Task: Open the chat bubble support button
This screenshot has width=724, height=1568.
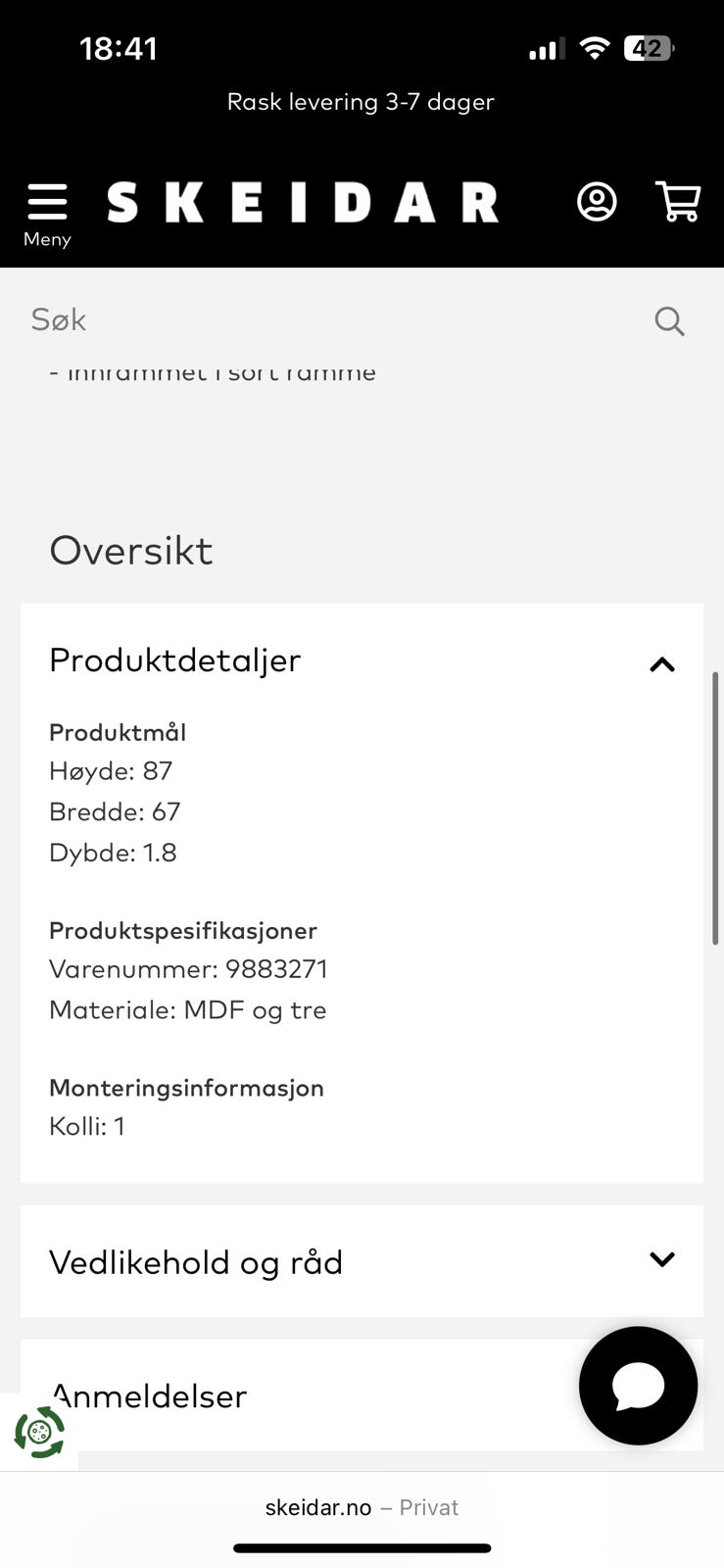Action: click(638, 1386)
